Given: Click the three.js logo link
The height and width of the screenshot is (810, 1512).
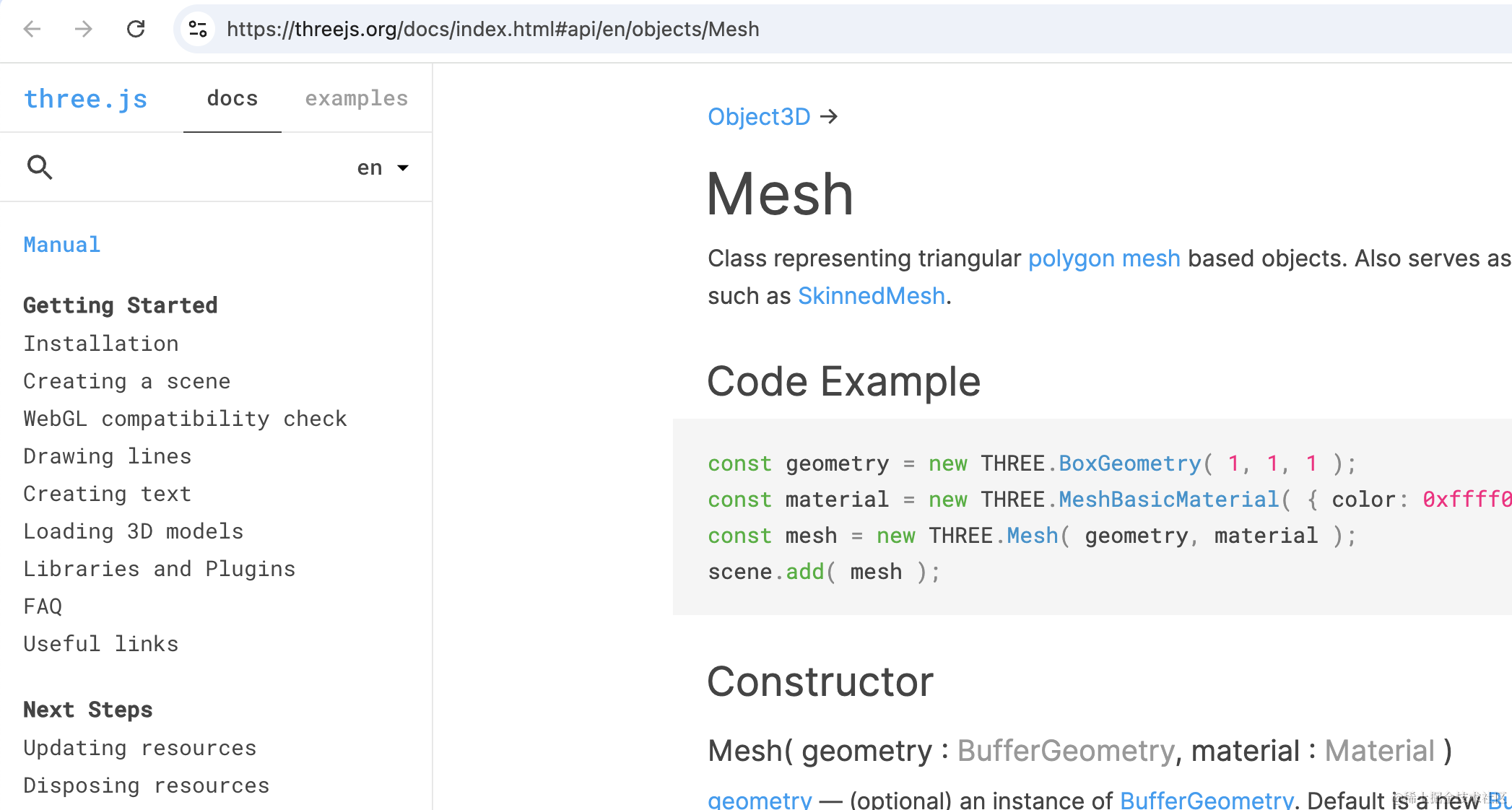Looking at the screenshot, I should [x=86, y=99].
